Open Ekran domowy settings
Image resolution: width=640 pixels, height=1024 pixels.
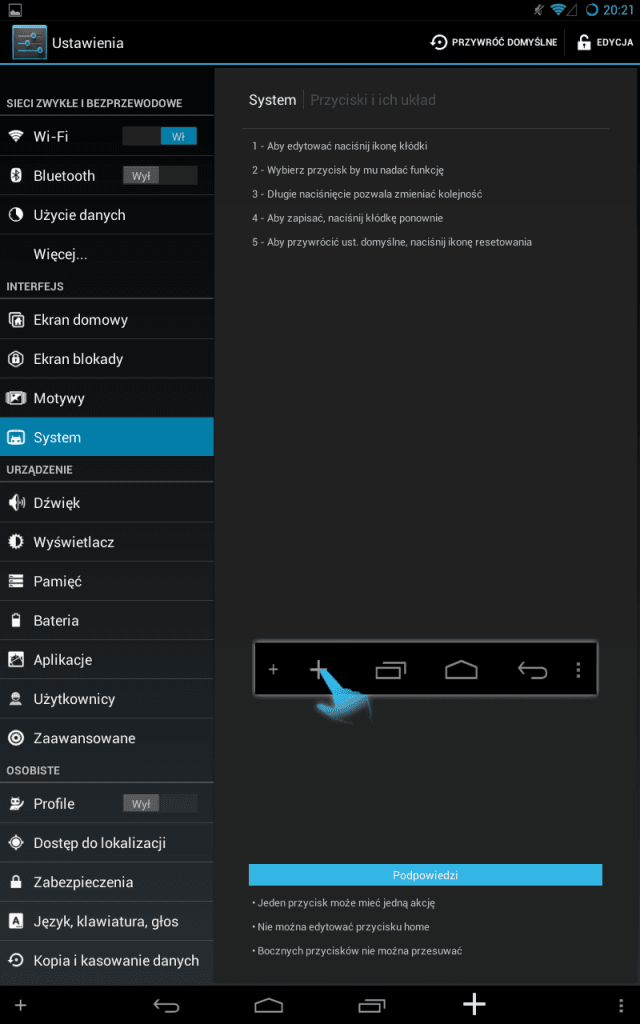[106, 319]
